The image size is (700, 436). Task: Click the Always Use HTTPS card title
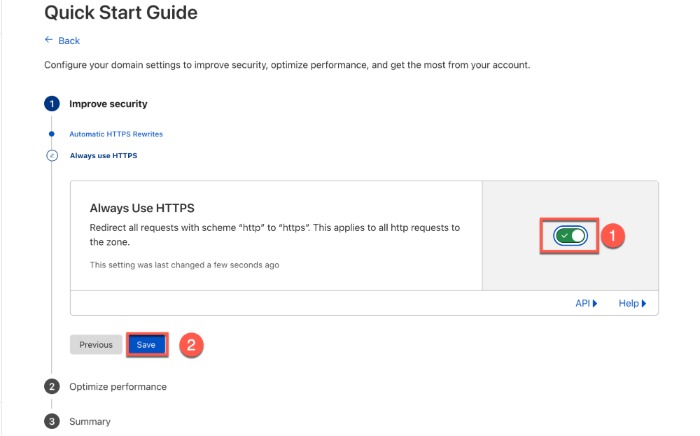142,208
